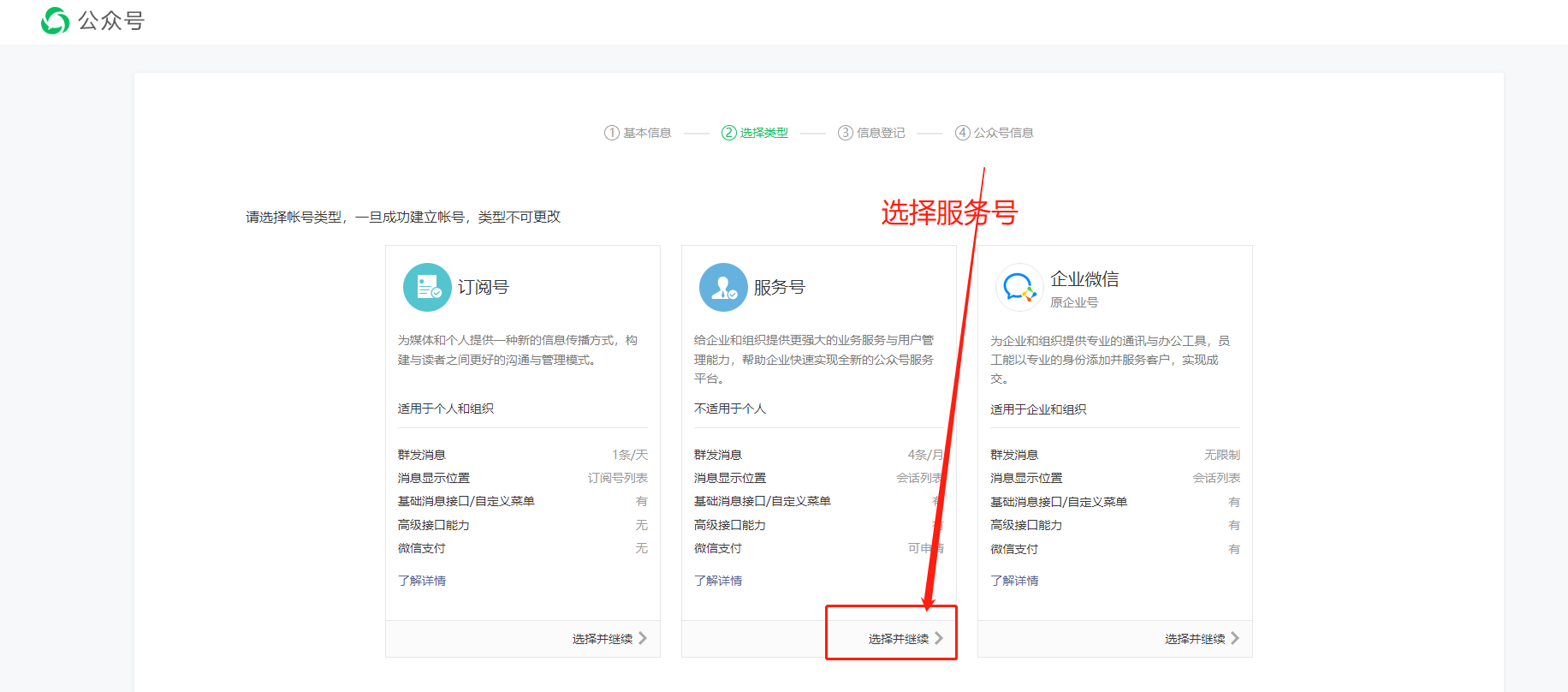Click the arrow in 订阅号 选择并继续 bar
Viewport: 1568px width, 692px height.
tap(643, 638)
